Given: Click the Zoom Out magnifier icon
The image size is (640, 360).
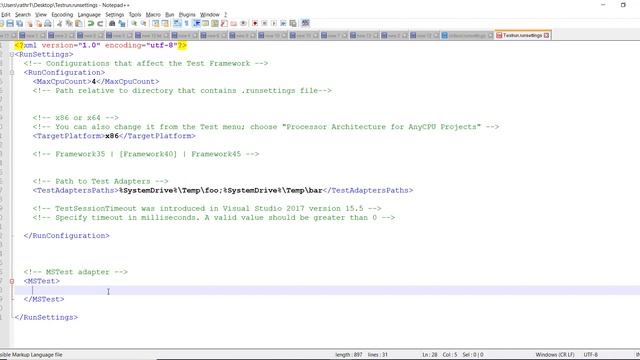Looking at the screenshot, I should pyautogui.click(x=143, y=23).
